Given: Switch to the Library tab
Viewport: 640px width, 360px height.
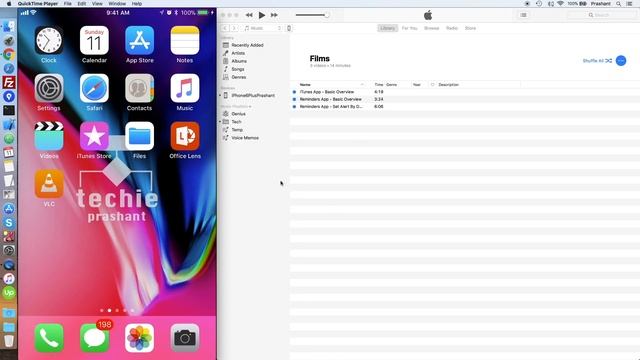Looking at the screenshot, I should tap(387, 28).
